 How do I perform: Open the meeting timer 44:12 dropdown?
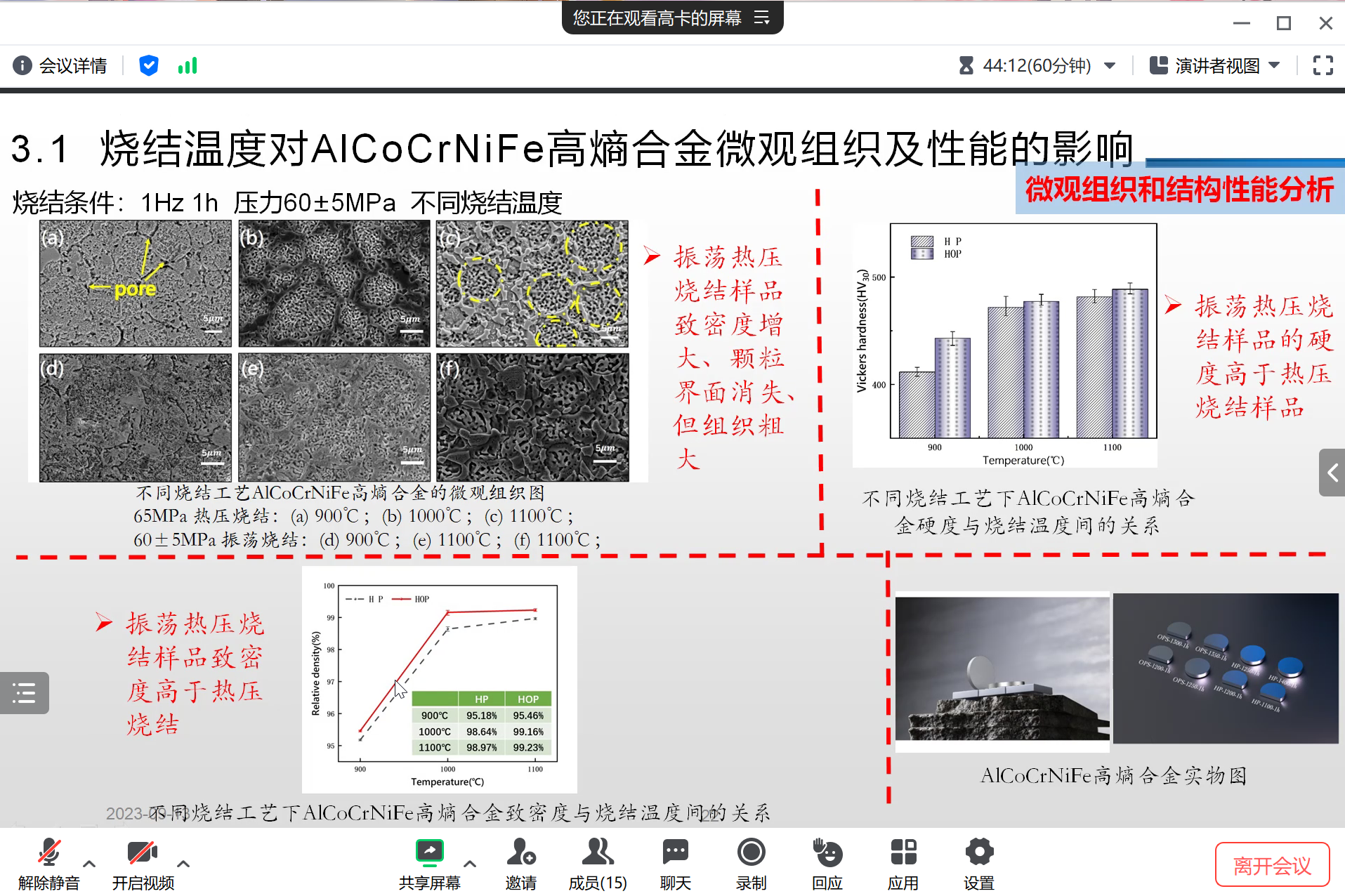point(1110,65)
